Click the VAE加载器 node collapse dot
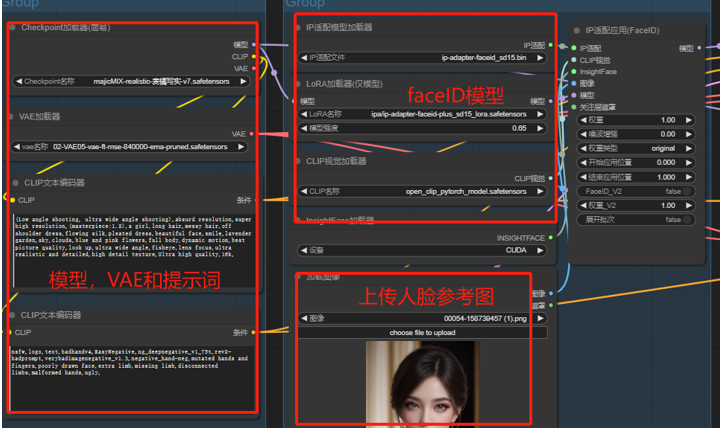 click(13, 117)
